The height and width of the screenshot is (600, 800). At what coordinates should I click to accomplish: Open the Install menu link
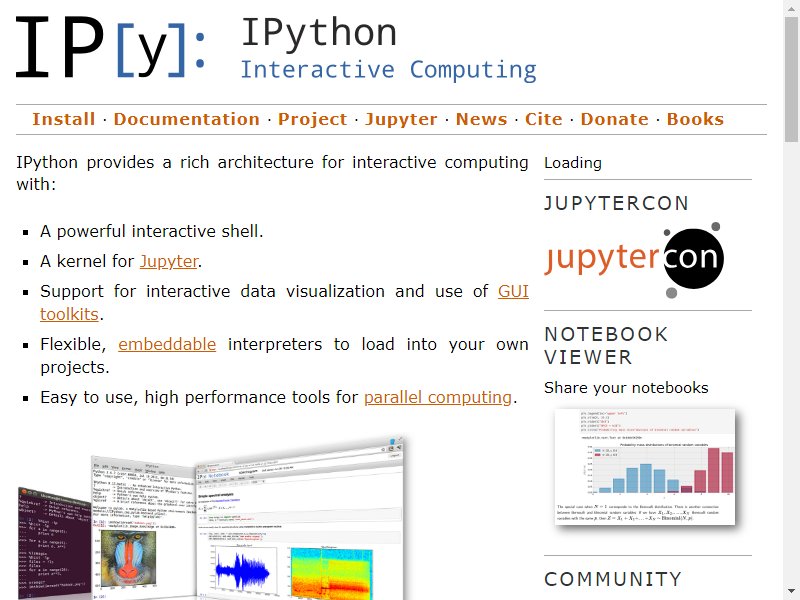[x=64, y=119]
